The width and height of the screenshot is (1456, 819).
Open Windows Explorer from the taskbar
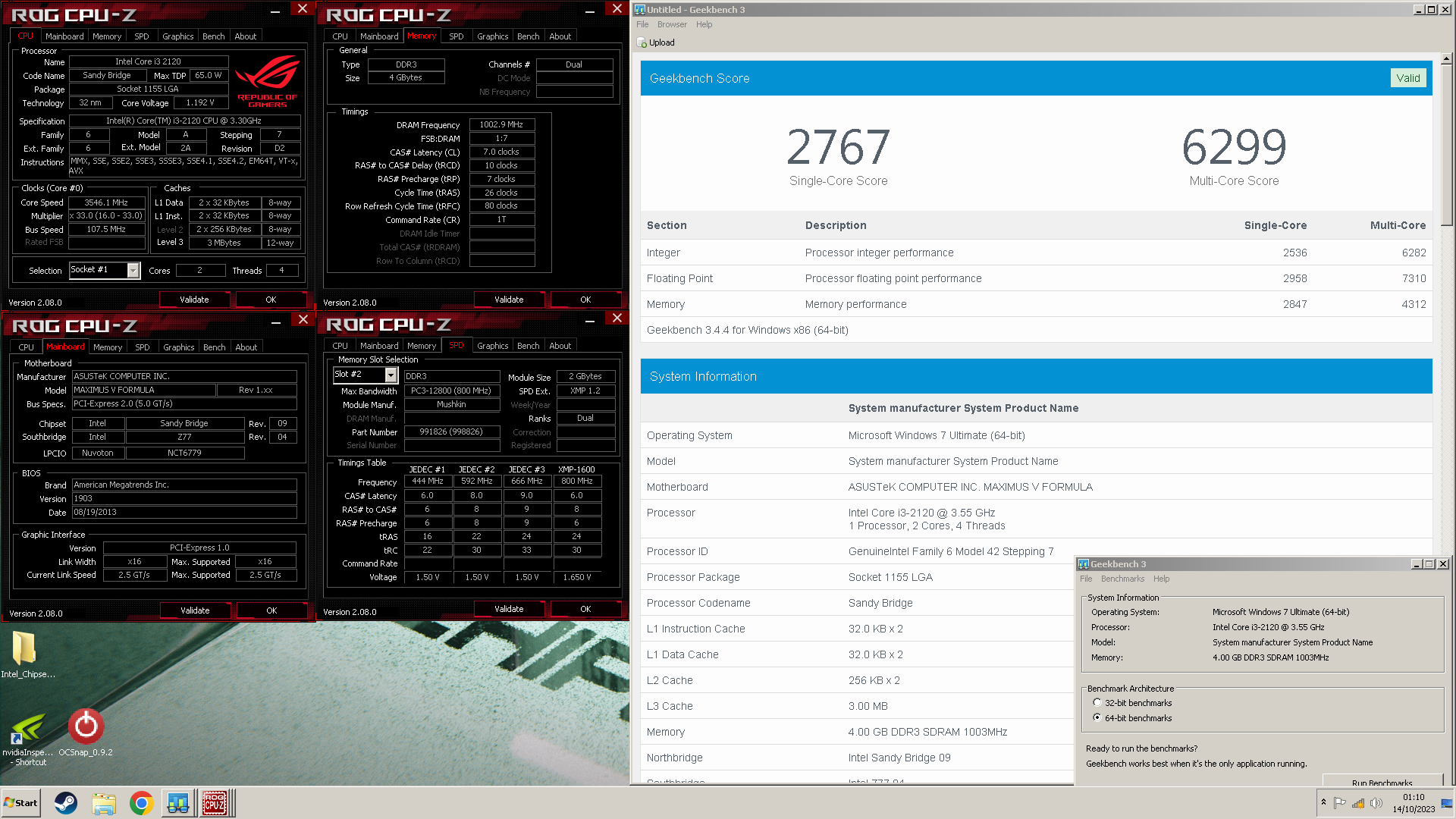pos(104,802)
